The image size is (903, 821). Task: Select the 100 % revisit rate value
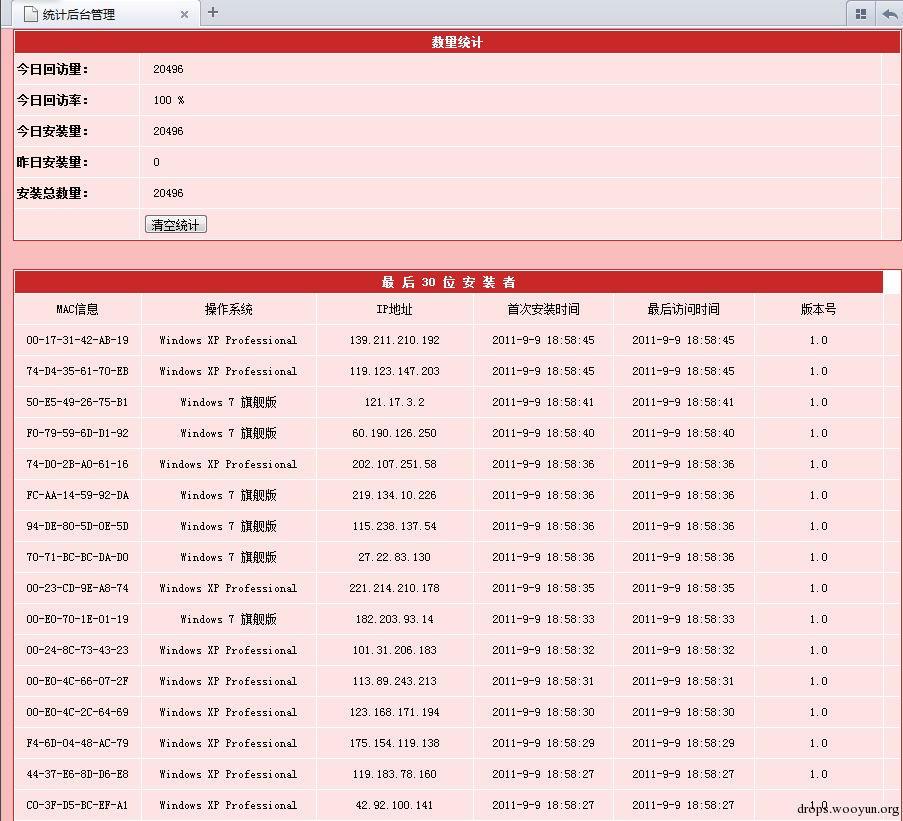coord(169,100)
